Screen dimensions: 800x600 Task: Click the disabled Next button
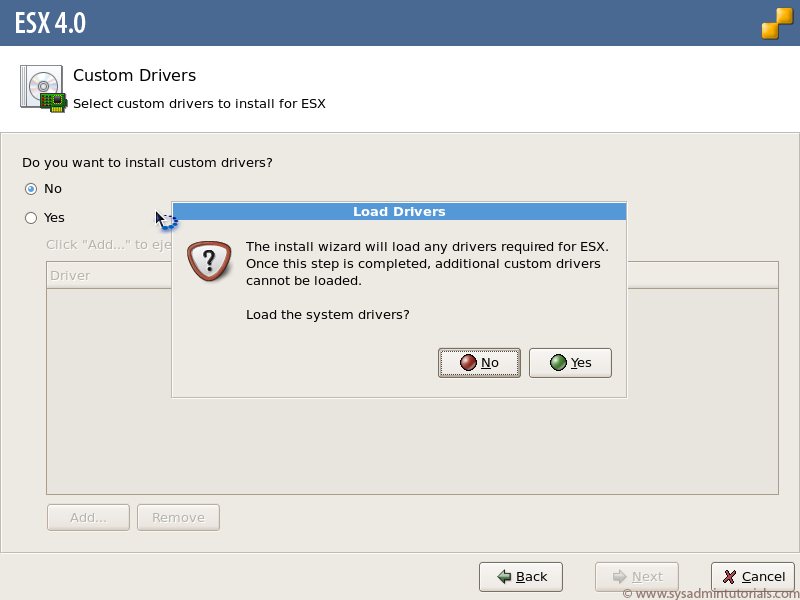(x=637, y=576)
